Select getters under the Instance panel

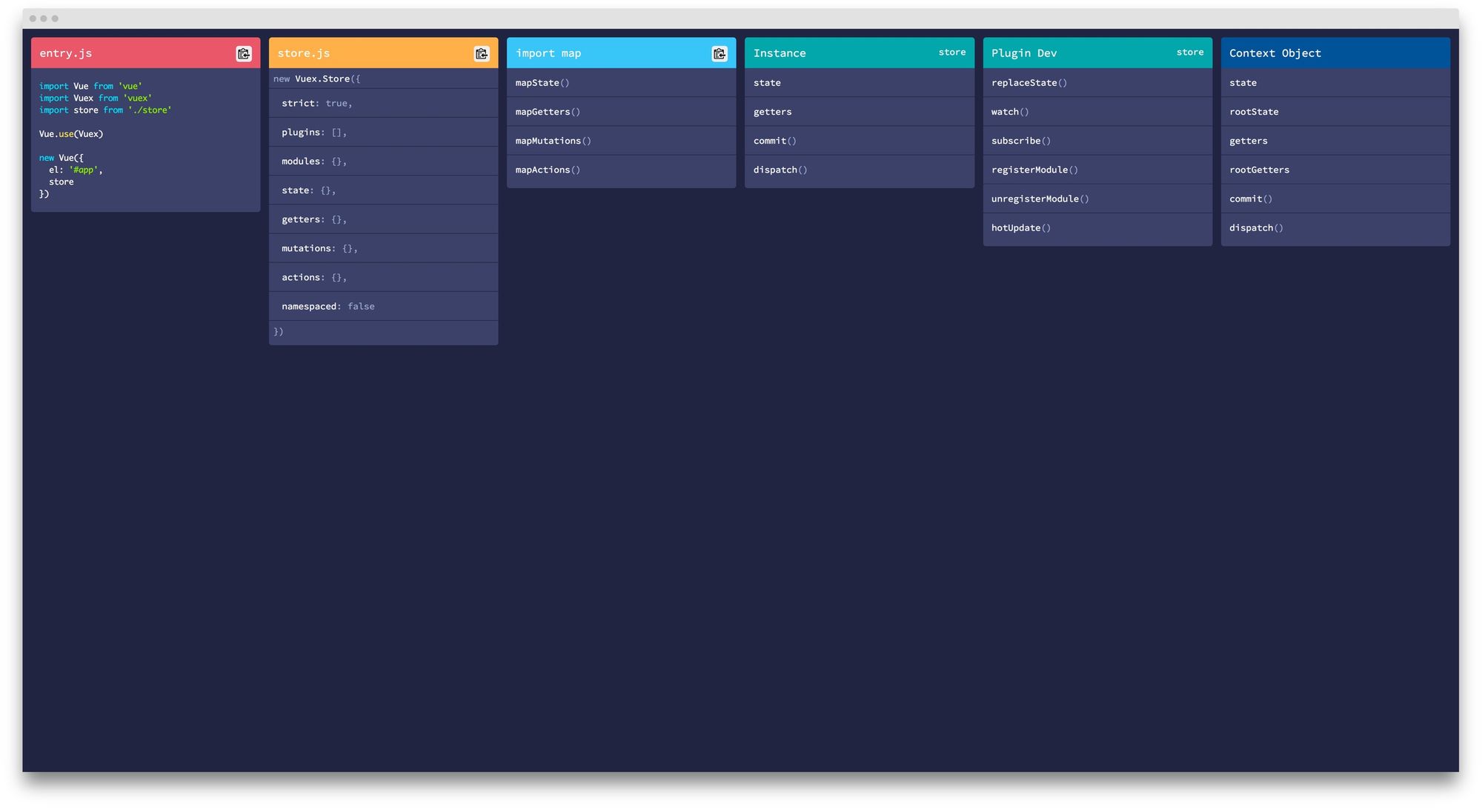772,111
